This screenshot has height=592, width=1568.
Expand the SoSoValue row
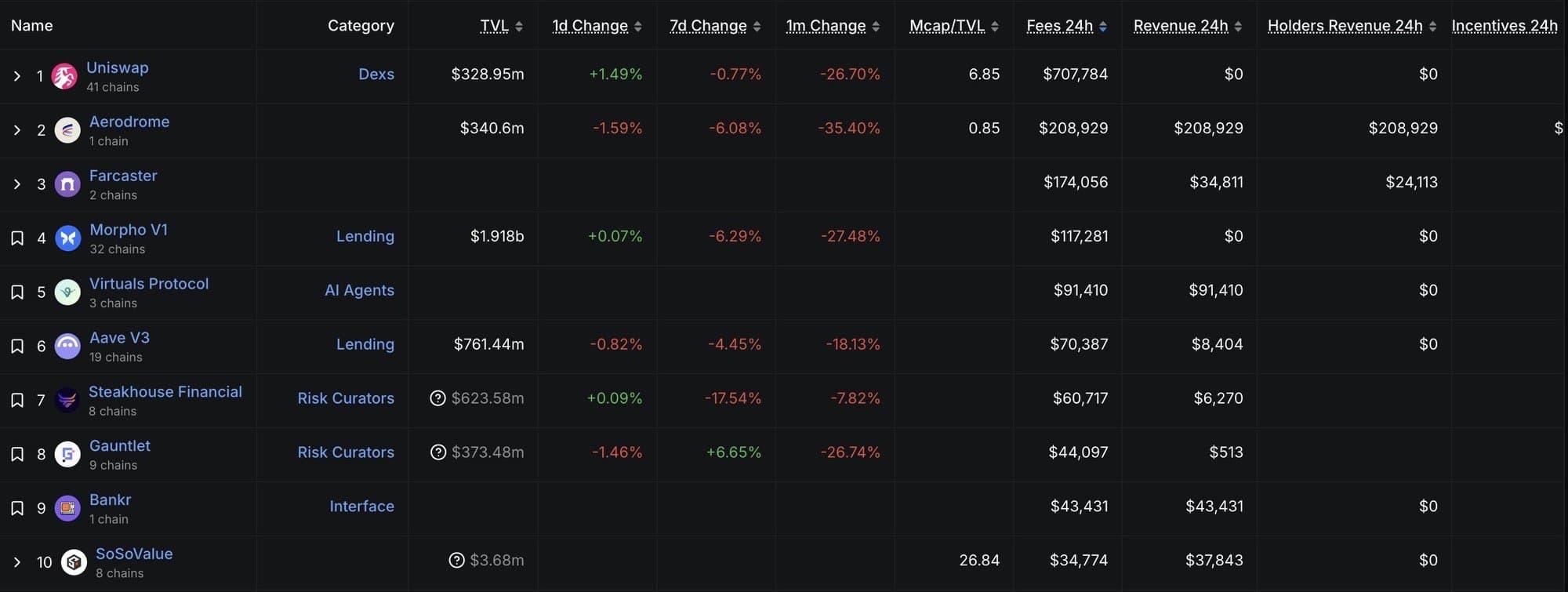pyautogui.click(x=17, y=562)
